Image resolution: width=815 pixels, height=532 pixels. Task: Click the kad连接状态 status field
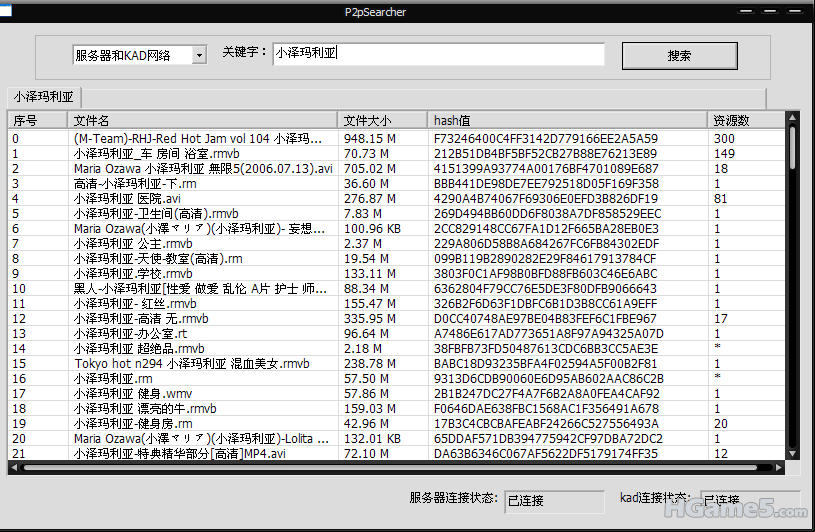(x=749, y=498)
